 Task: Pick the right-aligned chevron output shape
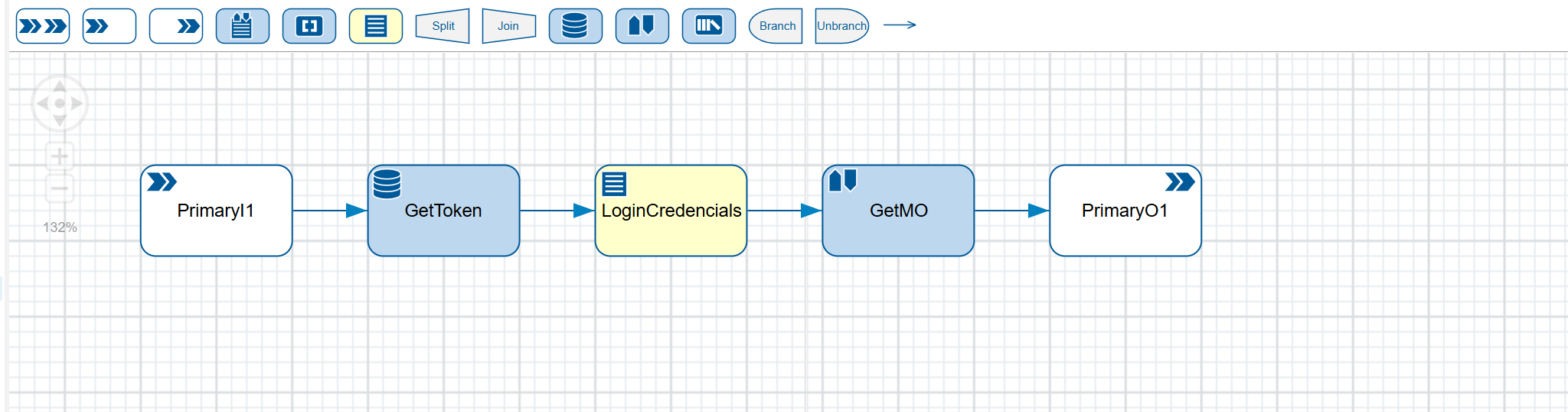pos(176,26)
